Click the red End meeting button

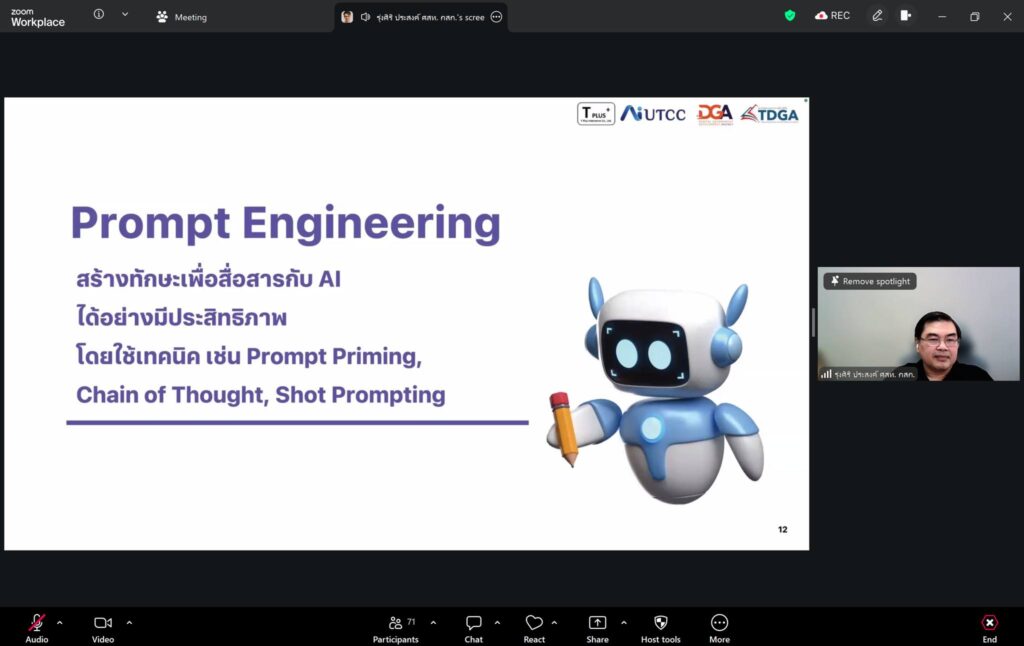989,624
